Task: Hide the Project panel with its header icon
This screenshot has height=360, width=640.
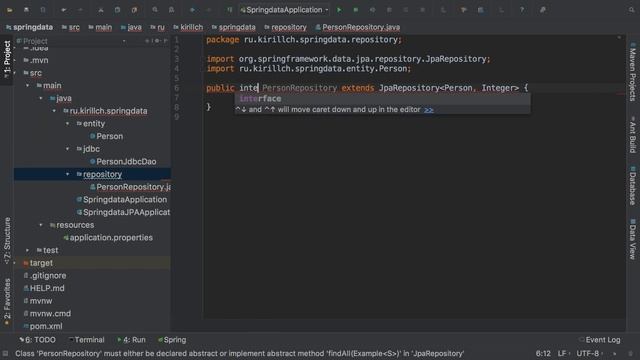Action: [165, 41]
